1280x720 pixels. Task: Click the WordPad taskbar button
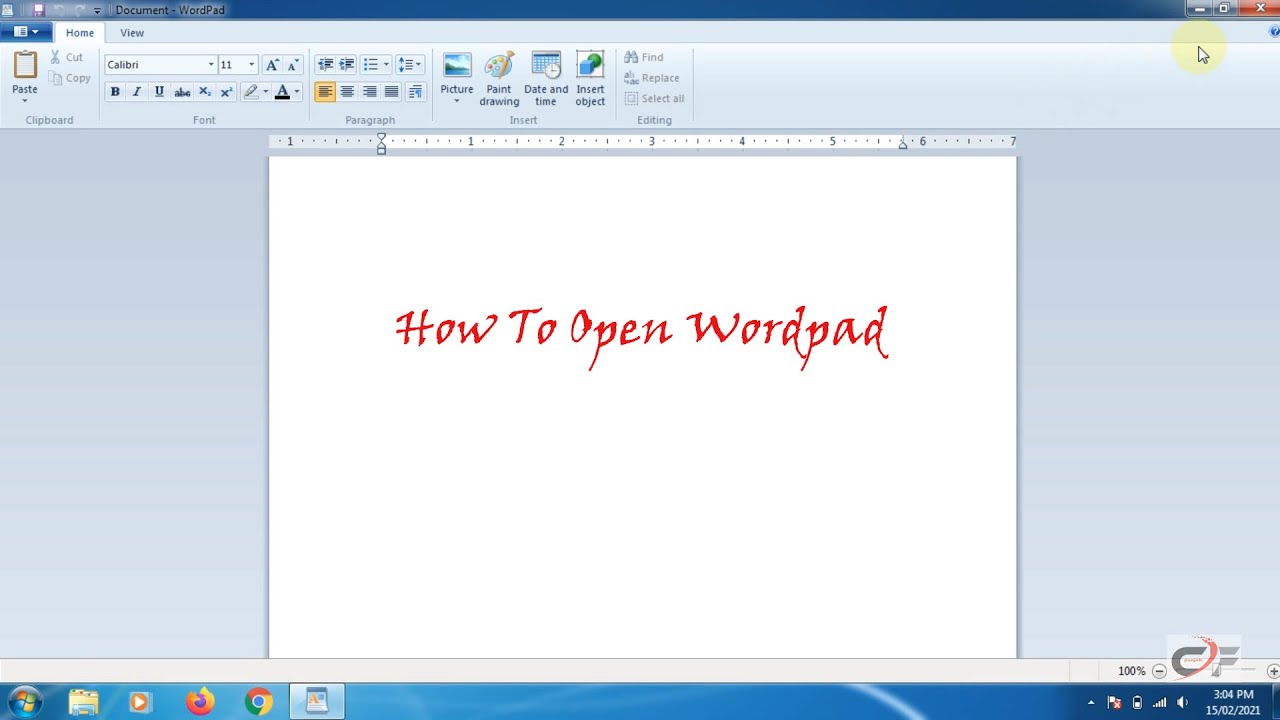(x=317, y=702)
